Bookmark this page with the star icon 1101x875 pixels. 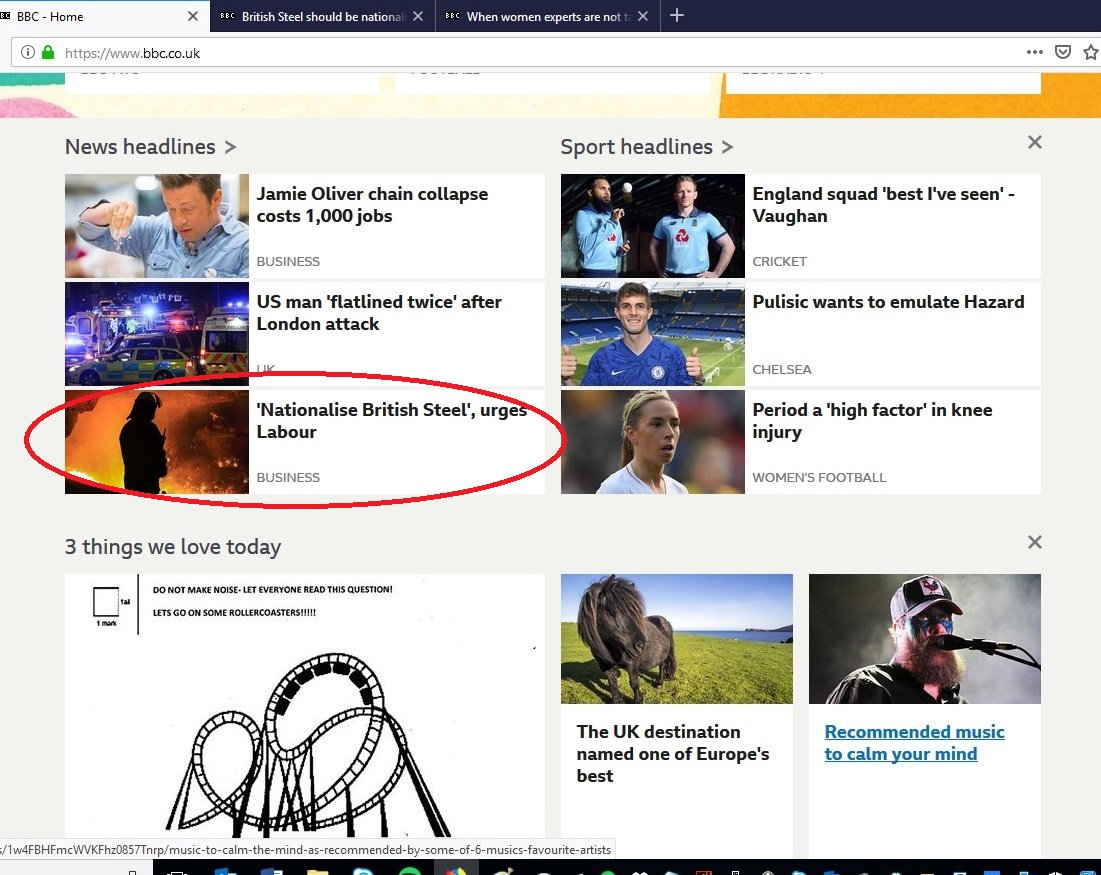click(1090, 52)
